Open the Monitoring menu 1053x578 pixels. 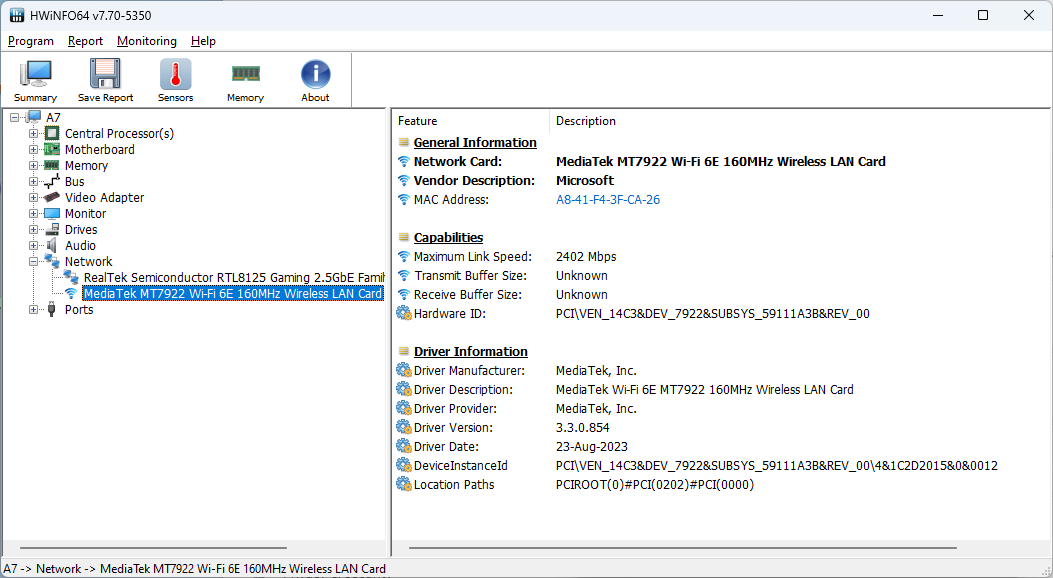point(146,41)
